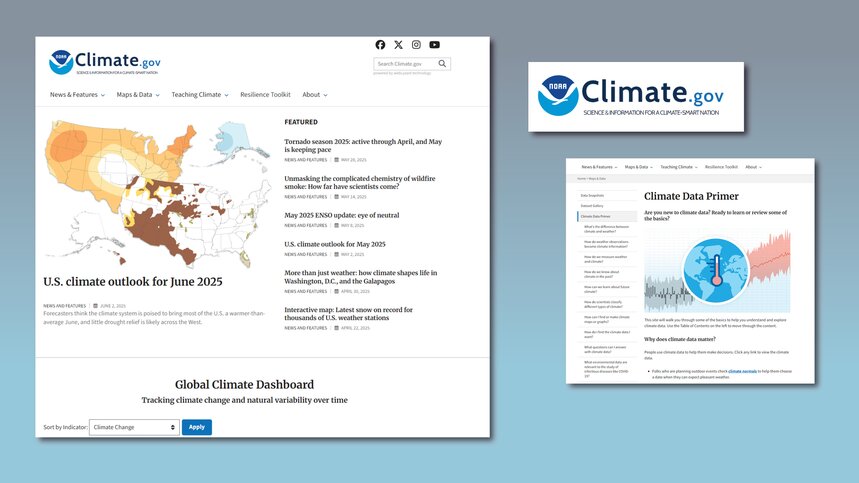Open the Sort by Indicator Climate Change dropdown
Screen dimensions: 859x483
click(x=134, y=427)
